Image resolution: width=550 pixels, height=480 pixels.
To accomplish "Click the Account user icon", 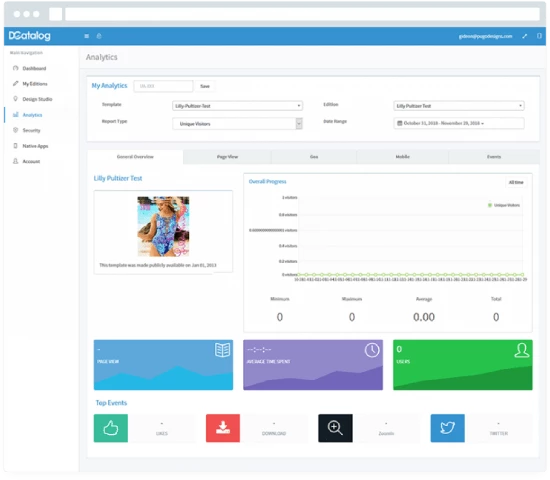I will click(x=15, y=161).
